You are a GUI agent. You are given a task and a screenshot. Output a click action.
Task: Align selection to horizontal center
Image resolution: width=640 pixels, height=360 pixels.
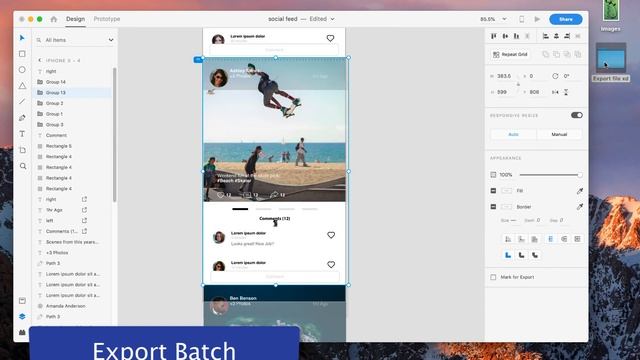556,36
